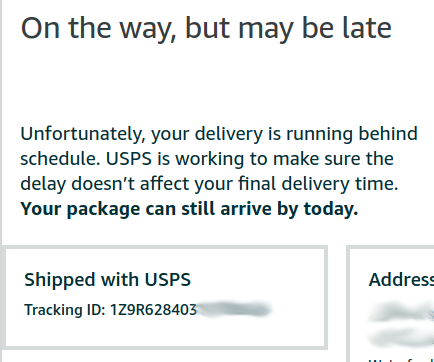Viewport: 434px width, 362px height.
Task: Click the 'Tracking ID:' label
Action: point(65,310)
